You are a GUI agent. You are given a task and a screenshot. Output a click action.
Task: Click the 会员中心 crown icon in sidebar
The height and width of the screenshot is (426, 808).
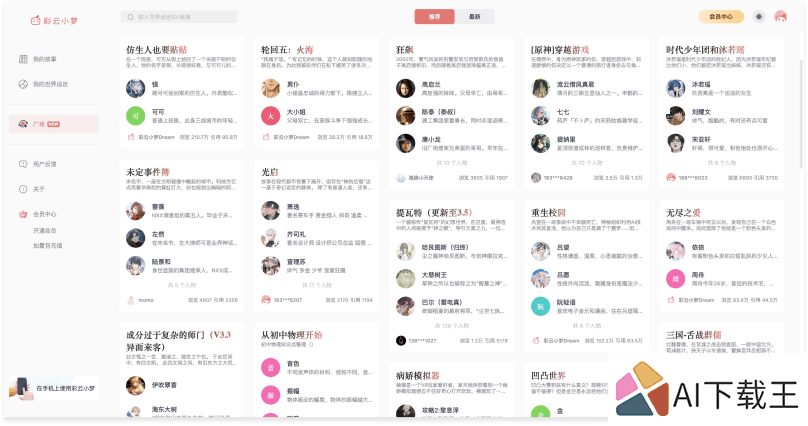tap(23, 214)
